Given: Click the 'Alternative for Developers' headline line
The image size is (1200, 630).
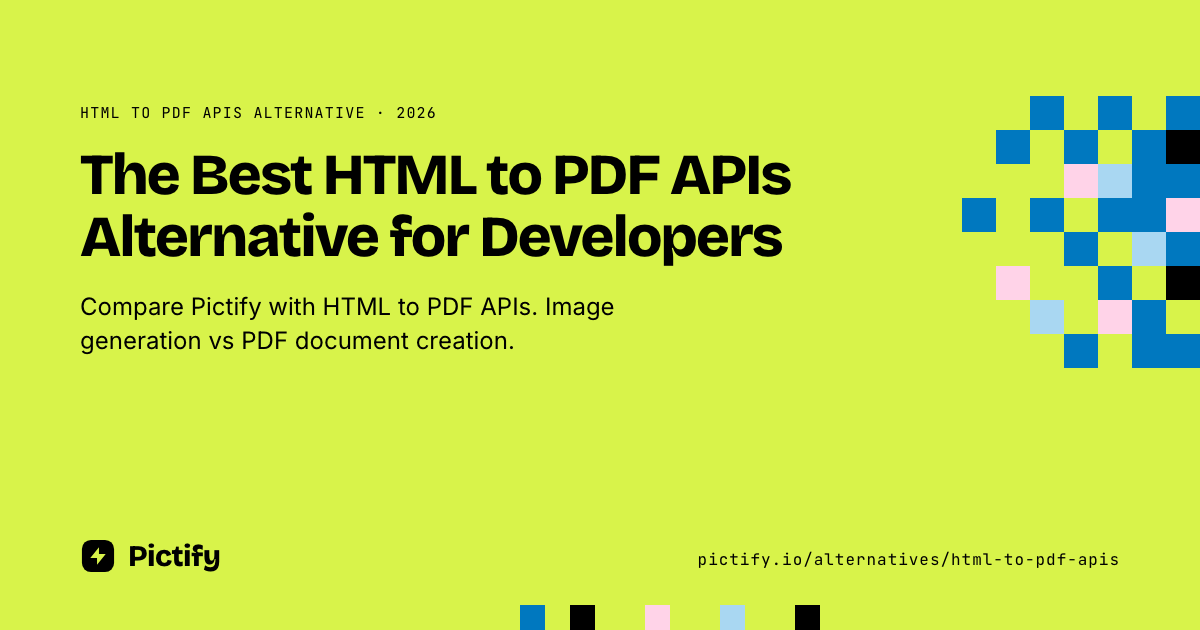Looking at the screenshot, I should click(431, 237).
